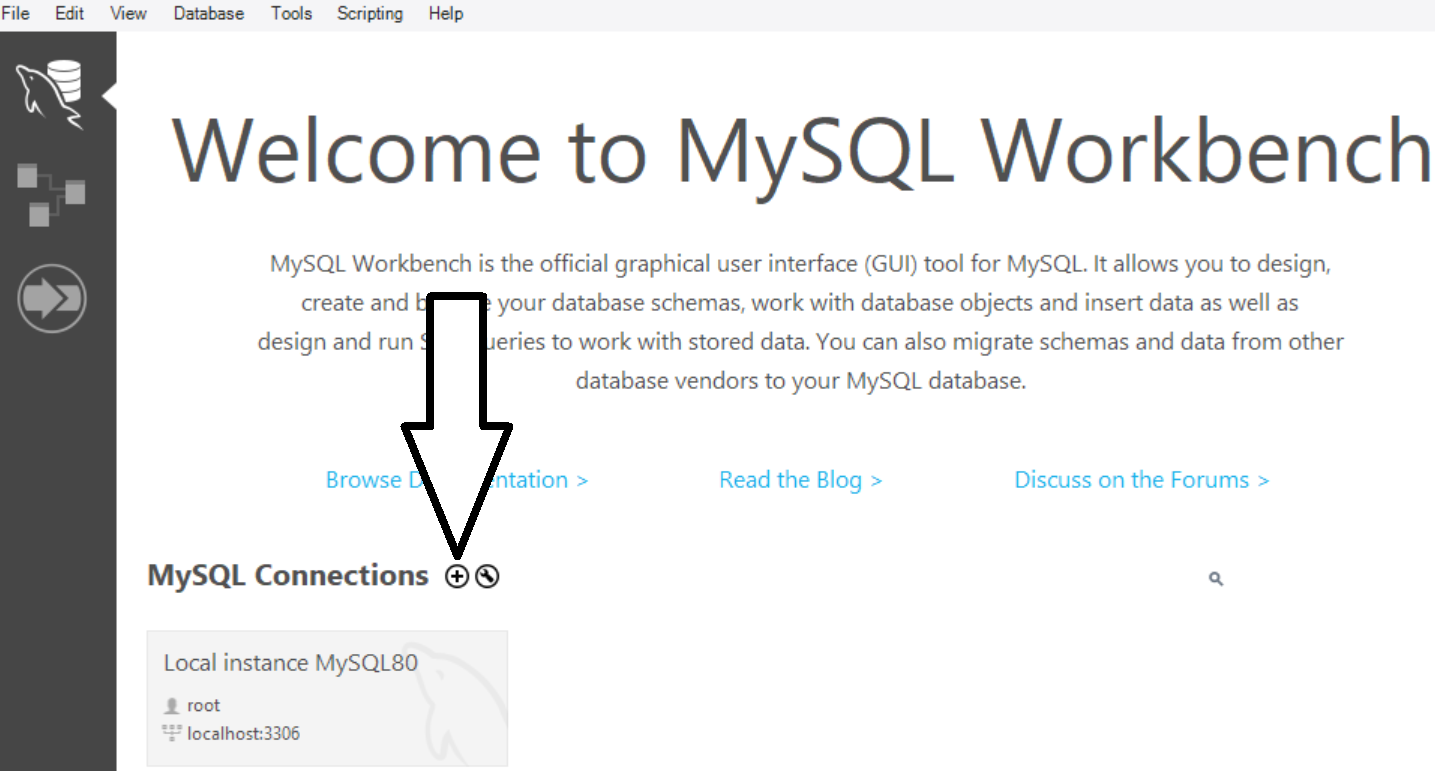Open Local instance MySQL80 connection tile
Viewport: 1435px width, 771px height.
coord(327,698)
